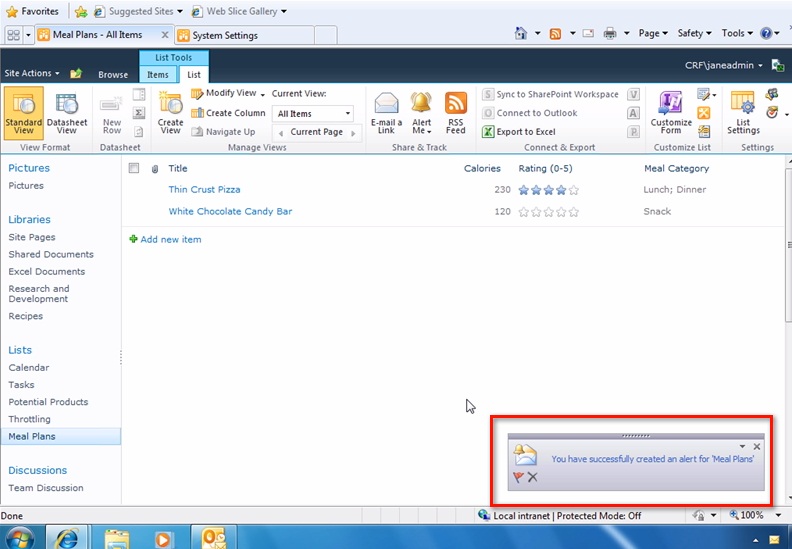Image resolution: width=792 pixels, height=549 pixels.
Task: Open the RSS Feed ribbon button
Action: (x=456, y=113)
